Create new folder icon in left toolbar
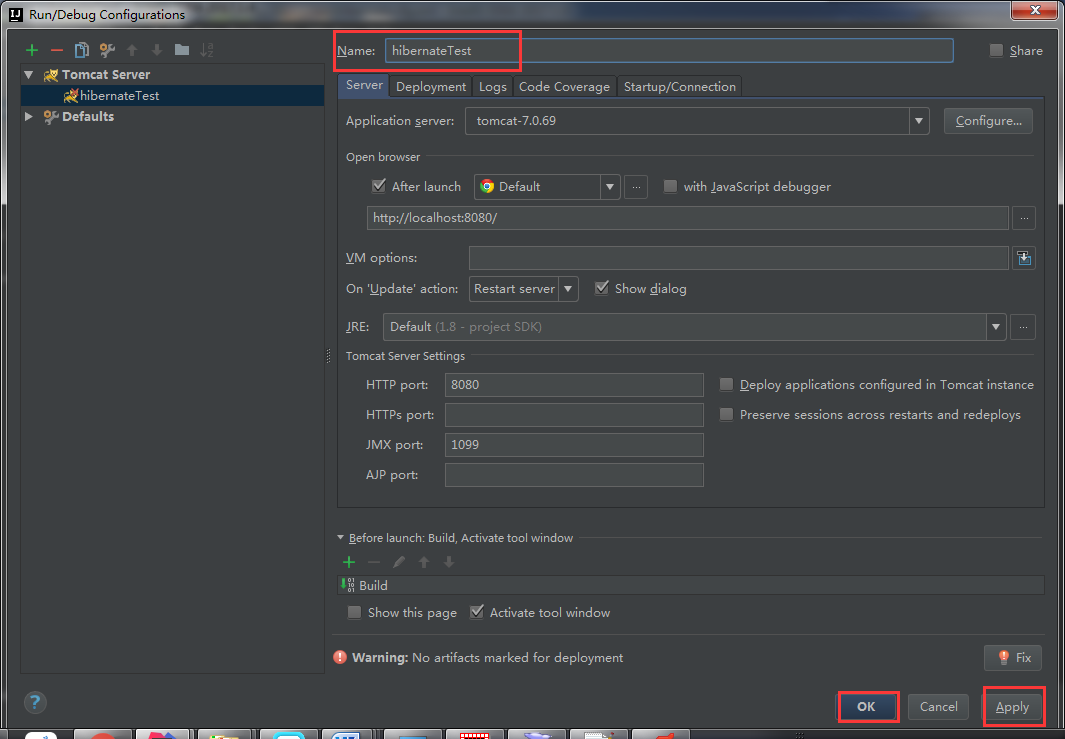Image resolution: width=1065 pixels, height=739 pixels. [x=182, y=50]
